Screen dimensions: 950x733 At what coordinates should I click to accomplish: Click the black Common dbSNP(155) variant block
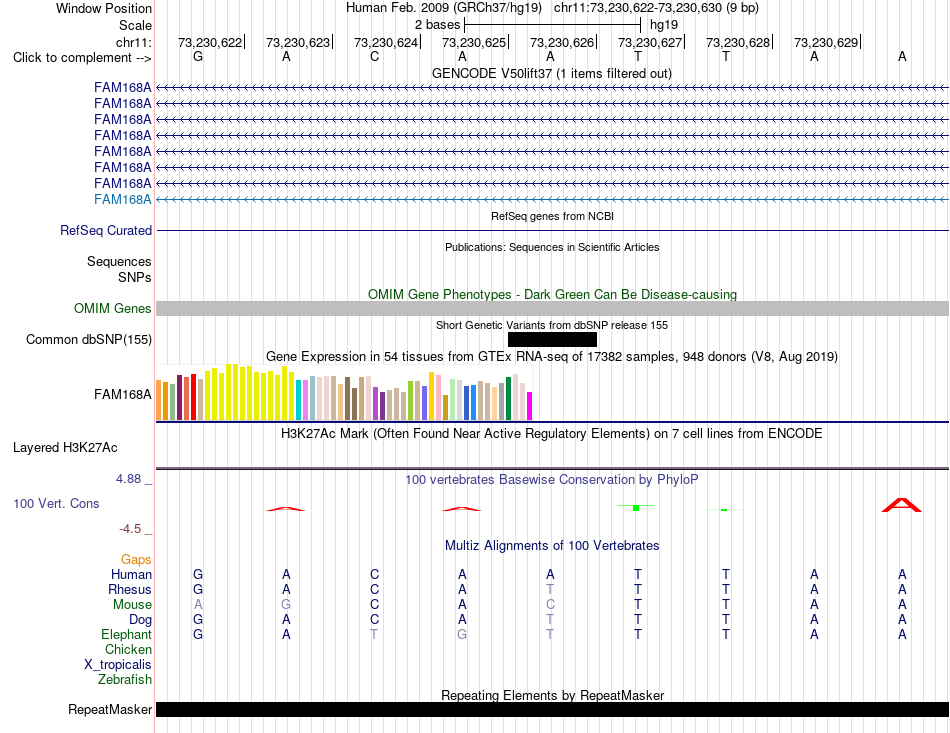point(552,339)
